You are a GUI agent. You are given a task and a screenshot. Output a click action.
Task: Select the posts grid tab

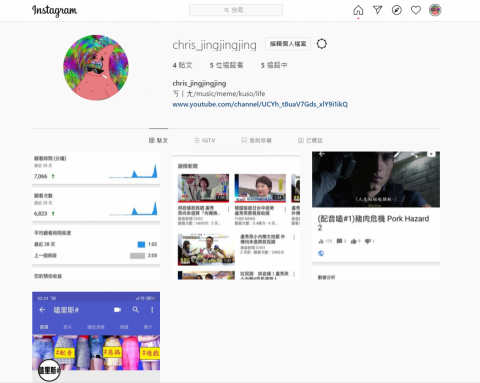tap(158, 140)
